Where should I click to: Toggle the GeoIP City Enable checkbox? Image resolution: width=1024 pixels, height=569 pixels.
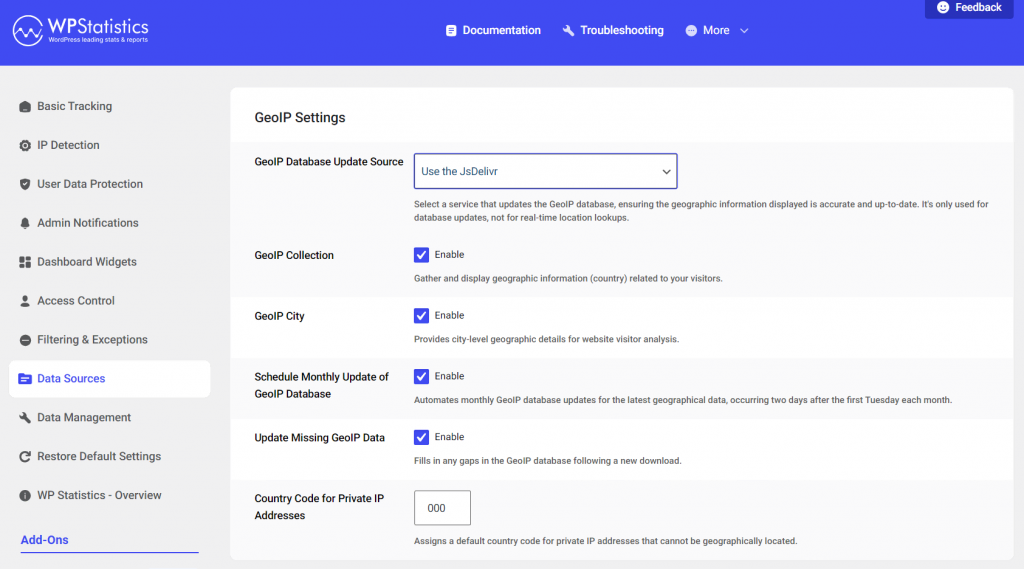point(421,316)
